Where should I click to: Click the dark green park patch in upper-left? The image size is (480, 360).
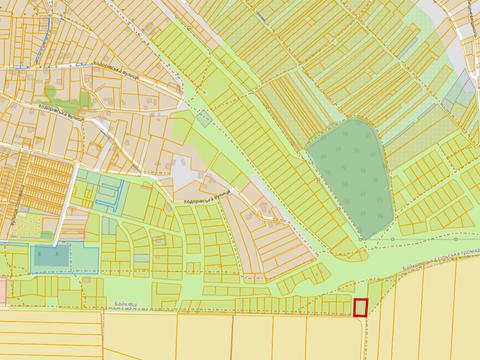pos(67,99)
